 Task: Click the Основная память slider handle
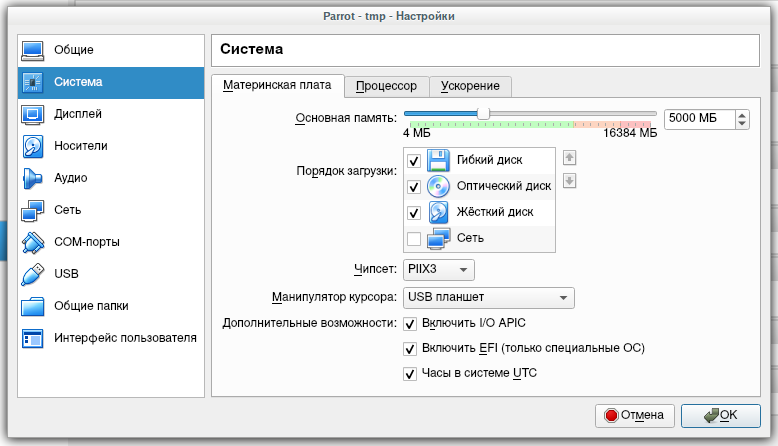coord(483,113)
